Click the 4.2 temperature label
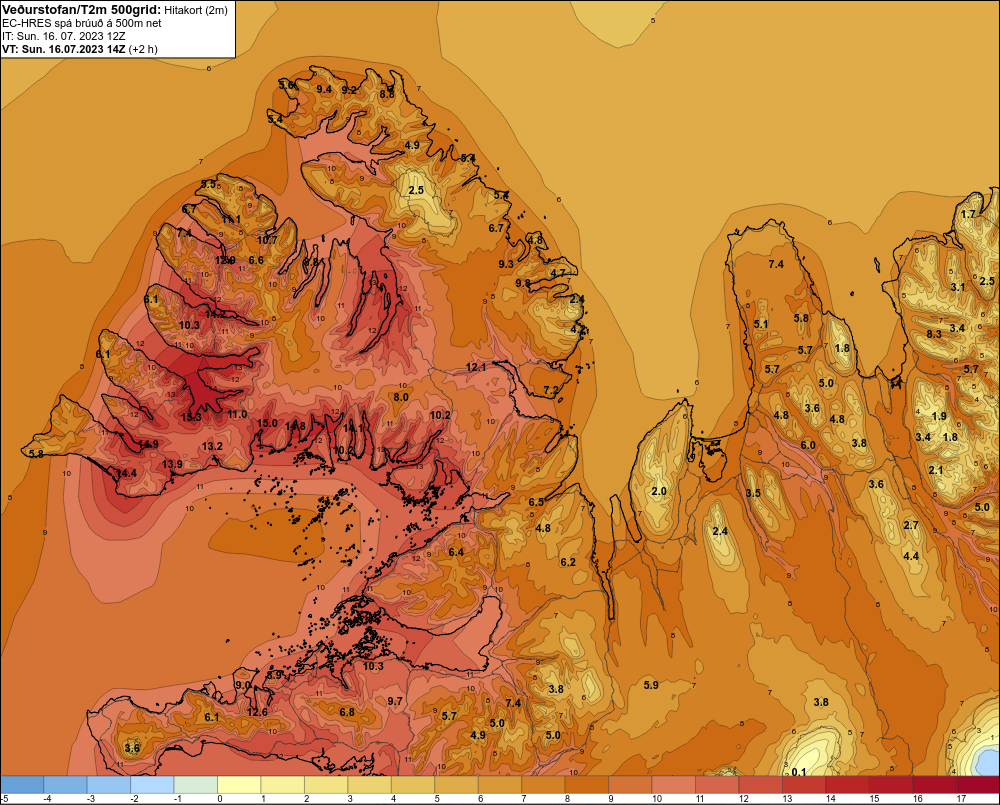1000x805 pixels. 578,330
